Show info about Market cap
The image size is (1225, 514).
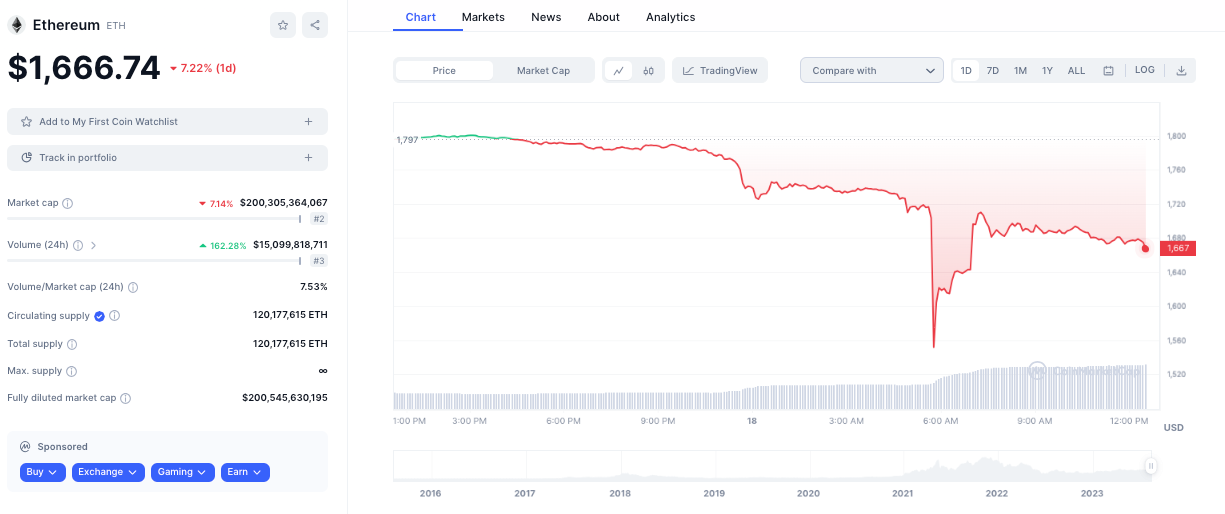tap(68, 203)
